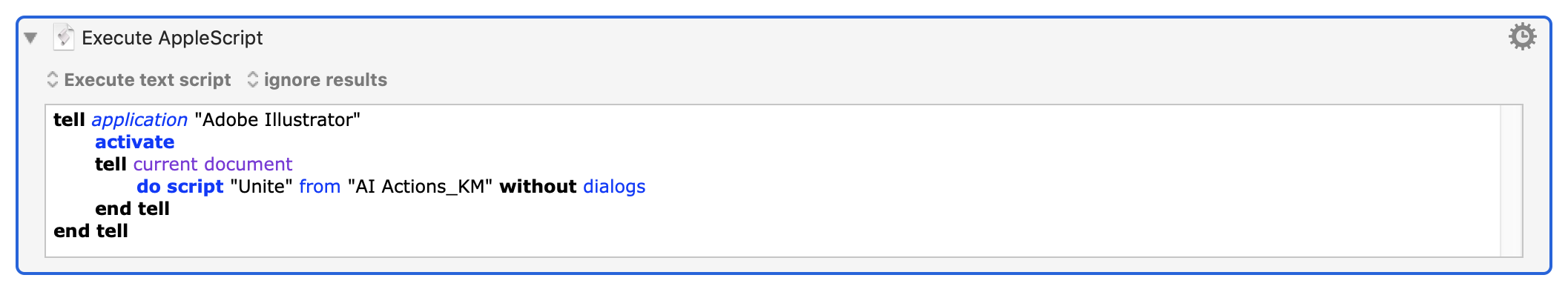The height and width of the screenshot is (295, 1568).
Task: Click the "activate" command in script
Action: click(x=135, y=142)
